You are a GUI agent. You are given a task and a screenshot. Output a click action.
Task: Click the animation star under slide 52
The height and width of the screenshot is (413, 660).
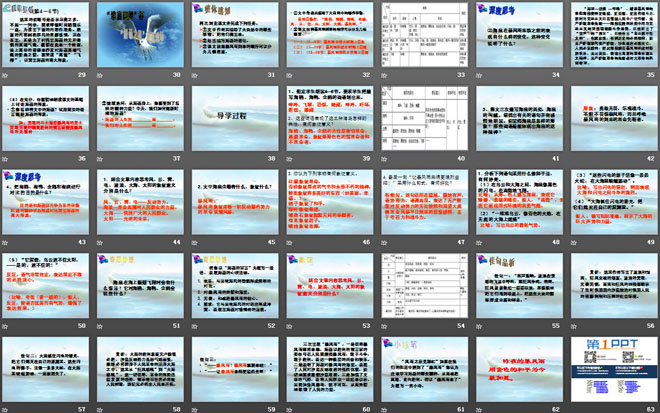(x=194, y=326)
